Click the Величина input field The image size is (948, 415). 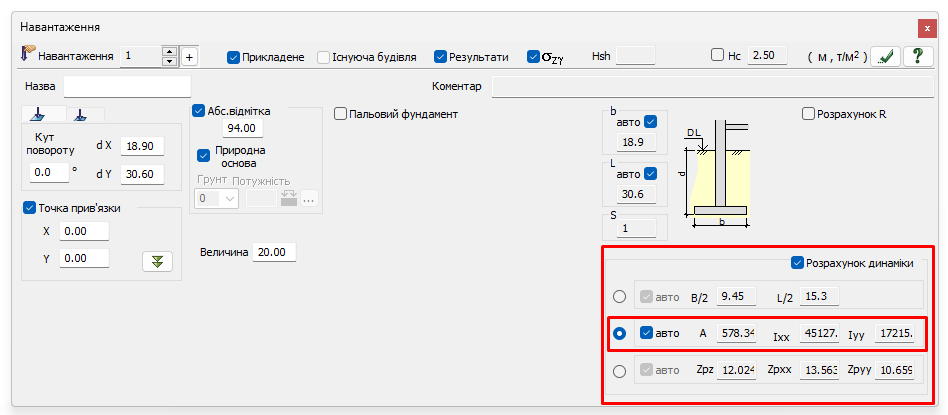pos(274,252)
